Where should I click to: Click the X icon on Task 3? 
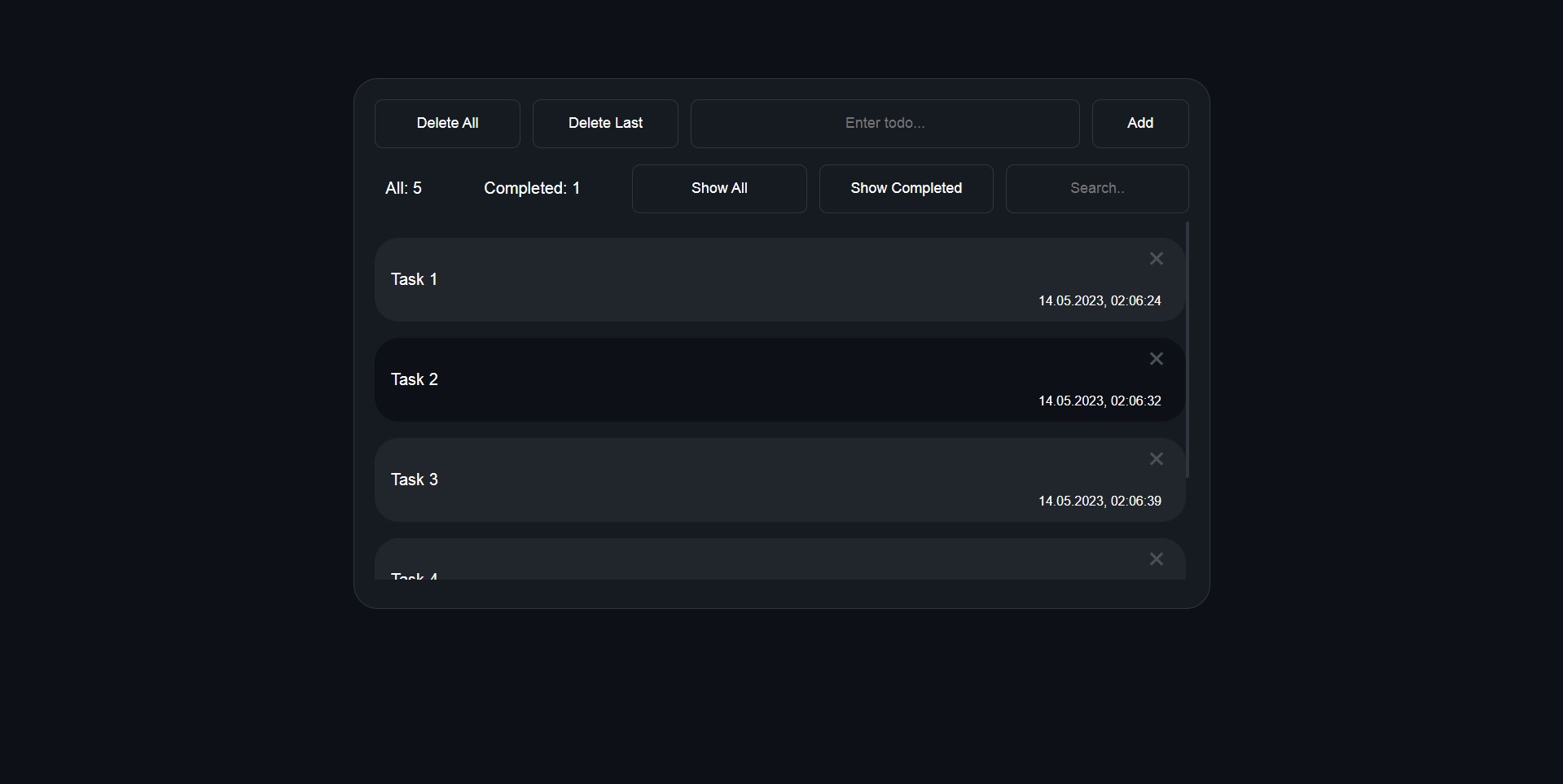[x=1156, y=459]
